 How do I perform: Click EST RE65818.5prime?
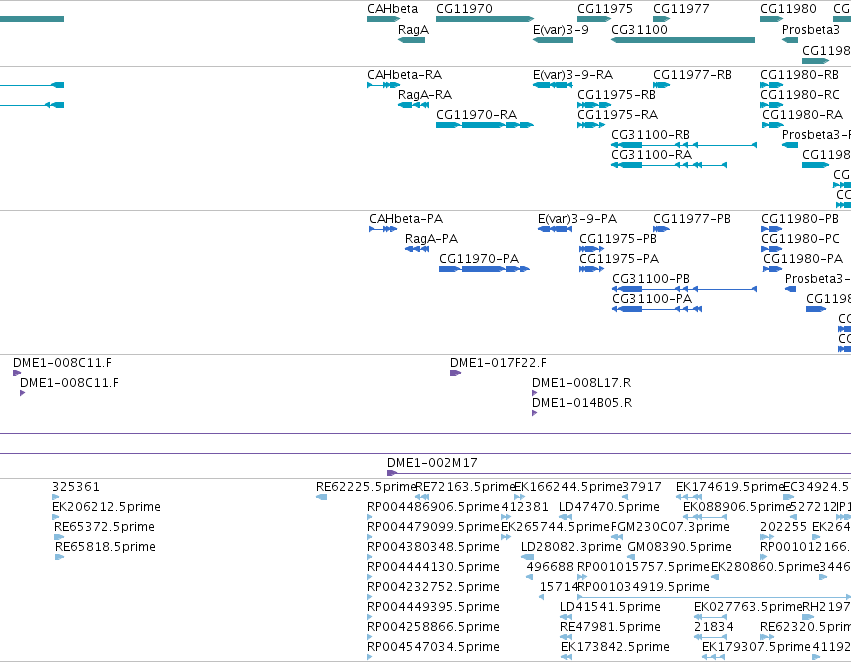click(60, 557)
